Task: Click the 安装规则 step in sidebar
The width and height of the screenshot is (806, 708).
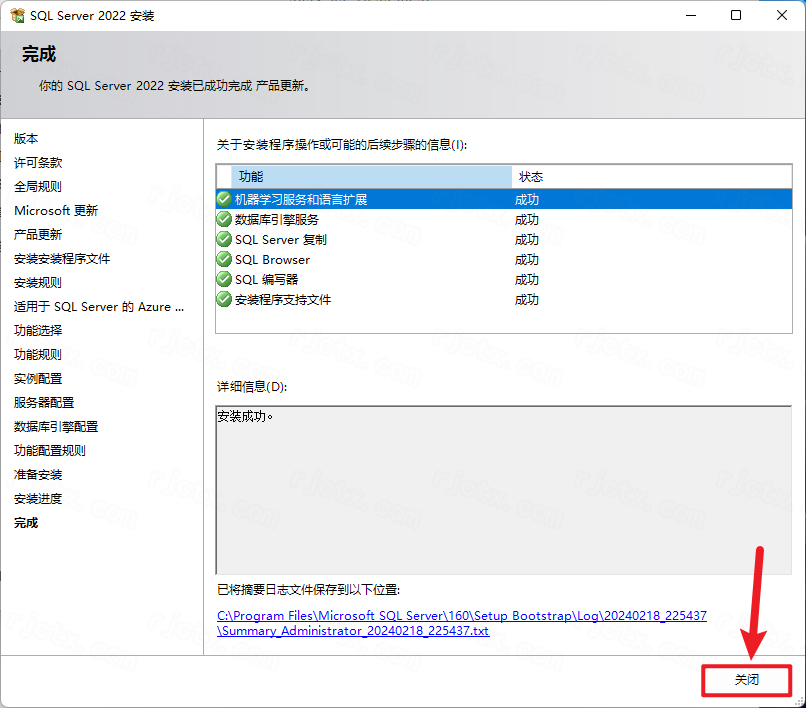Action: pyautogui.click(x=38, y=283)
